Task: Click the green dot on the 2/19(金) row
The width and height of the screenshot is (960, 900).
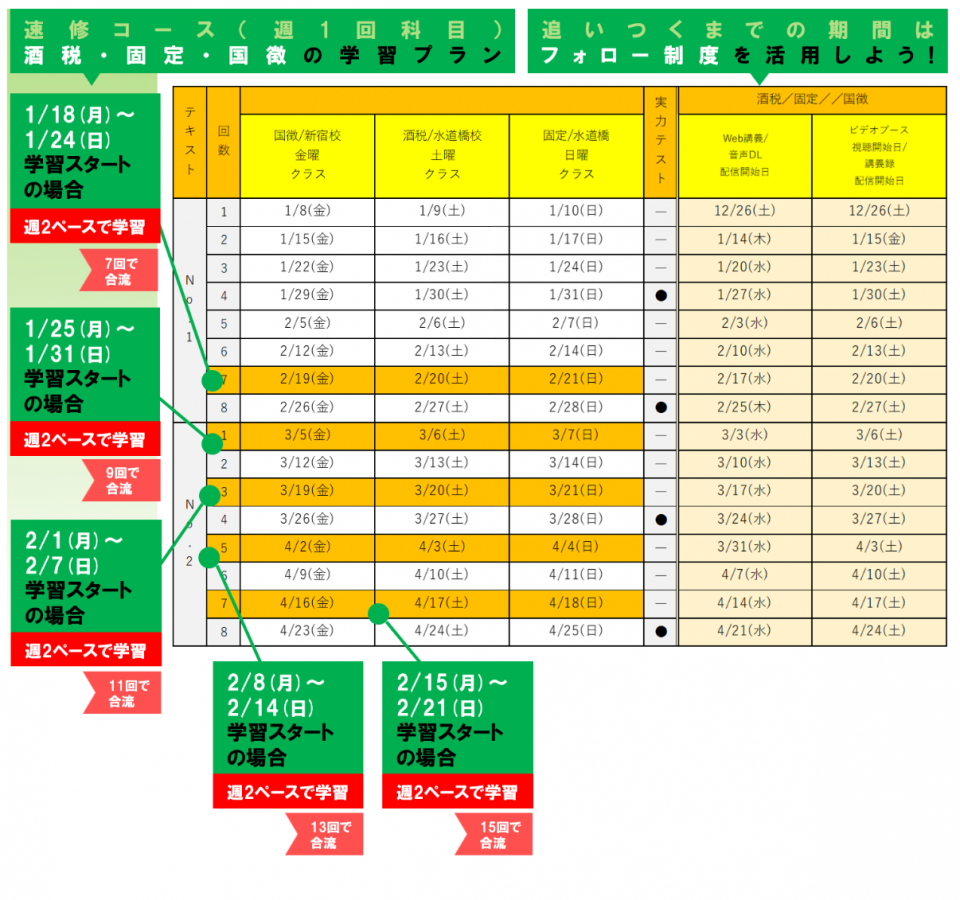Action: (211, 381)
